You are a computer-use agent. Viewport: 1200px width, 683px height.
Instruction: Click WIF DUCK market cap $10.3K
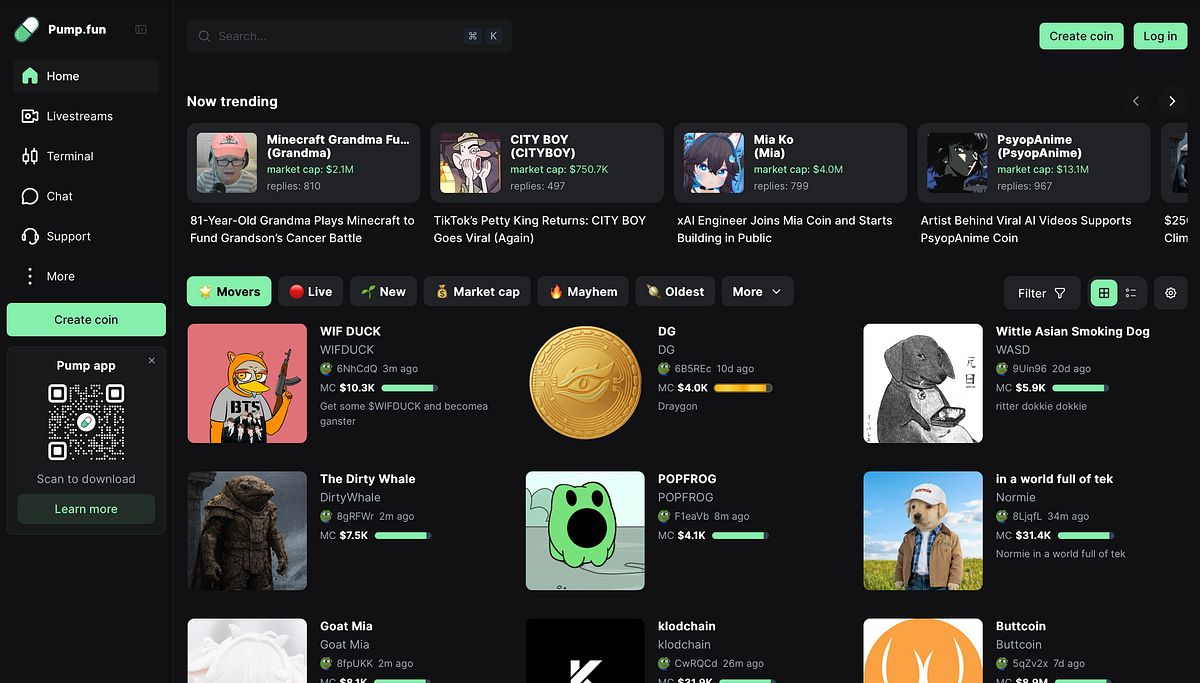[x=357, y=387]
